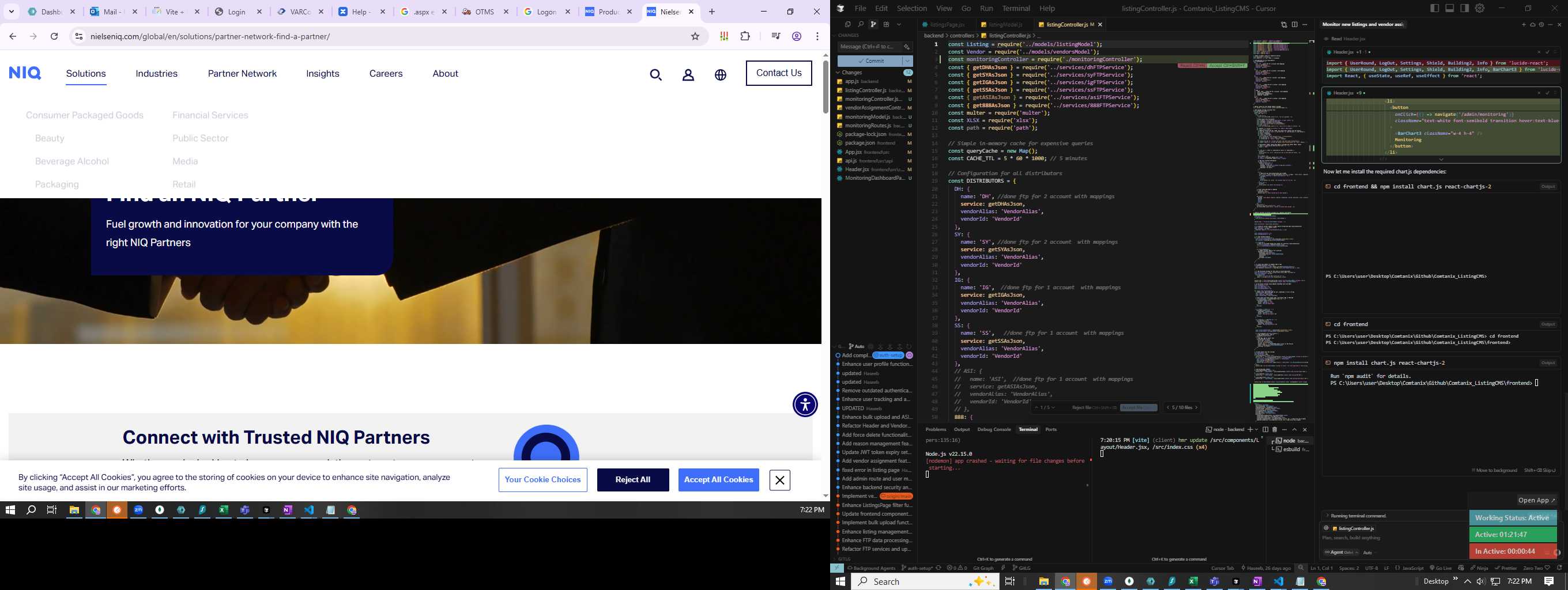Click the Reject All cookies button
Image resolution: width=1568 pixels, height=590 pixels.
pyautogui.click(x=633, y=480)
